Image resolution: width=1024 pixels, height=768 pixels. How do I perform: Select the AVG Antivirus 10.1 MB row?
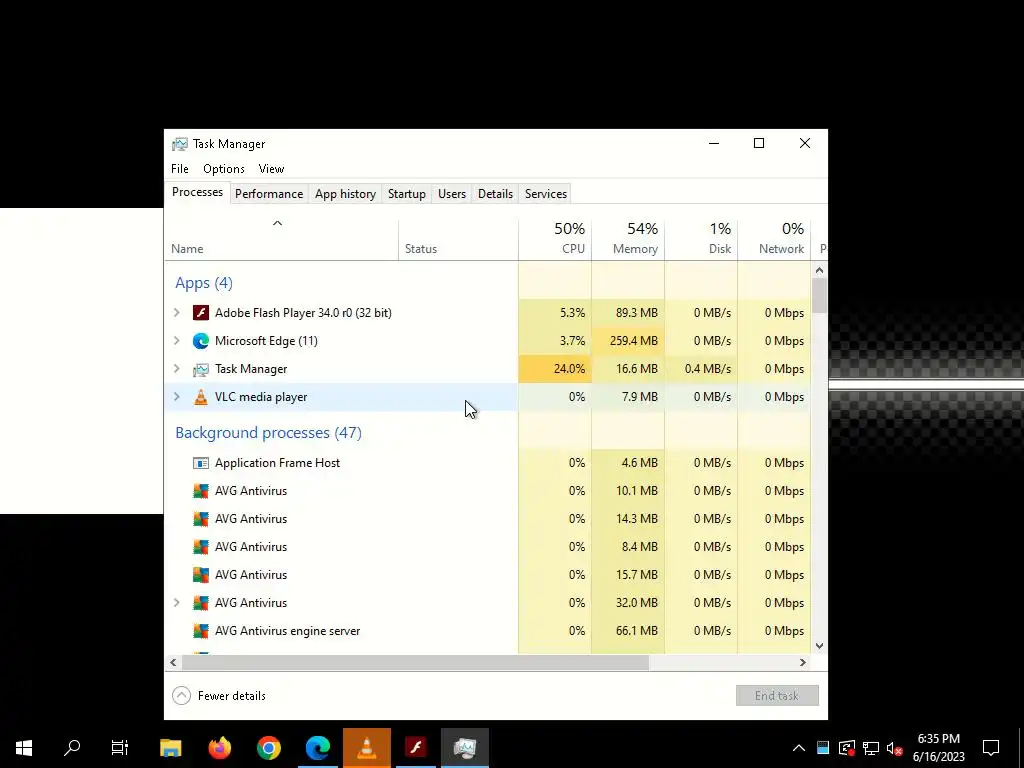tap(487, 491)
